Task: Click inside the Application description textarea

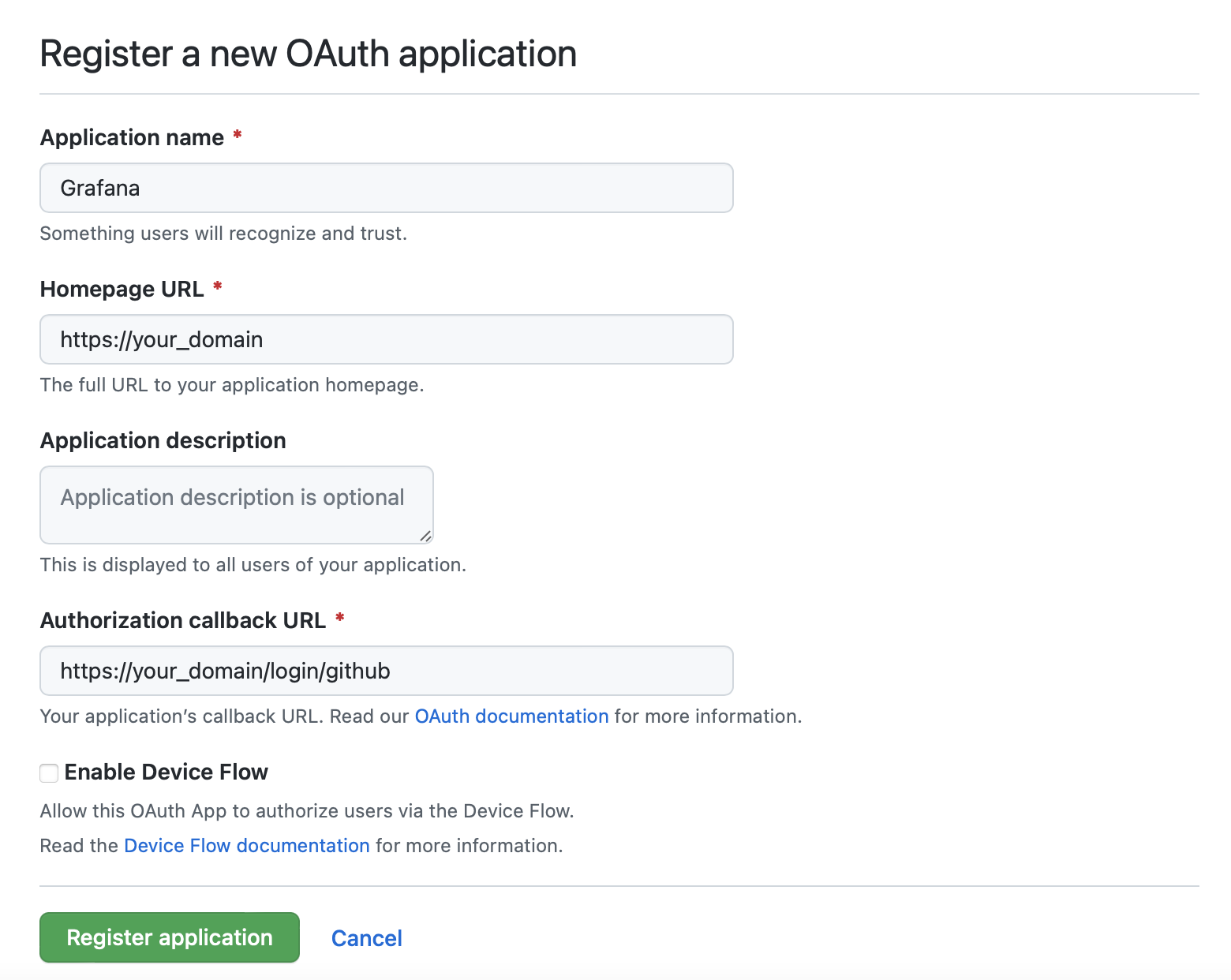Action: [x=236, y=504]
